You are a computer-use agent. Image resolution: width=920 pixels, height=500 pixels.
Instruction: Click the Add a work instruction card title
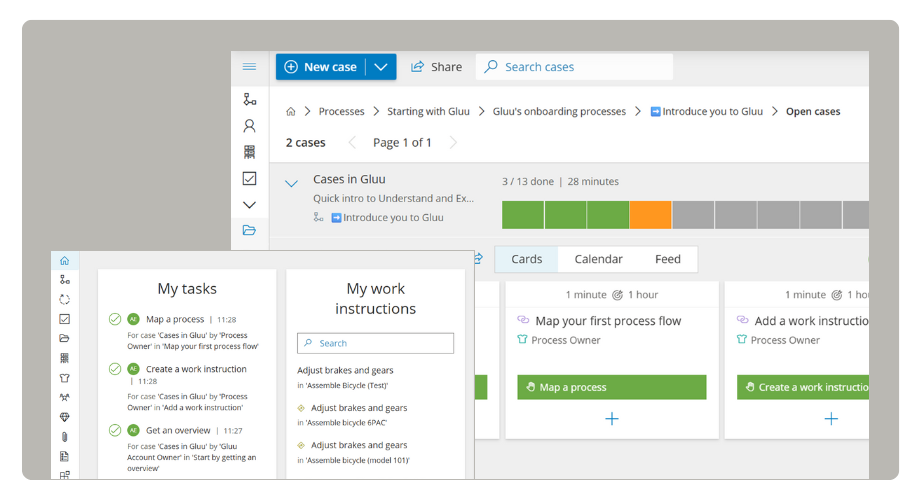[x=811, y=321]
